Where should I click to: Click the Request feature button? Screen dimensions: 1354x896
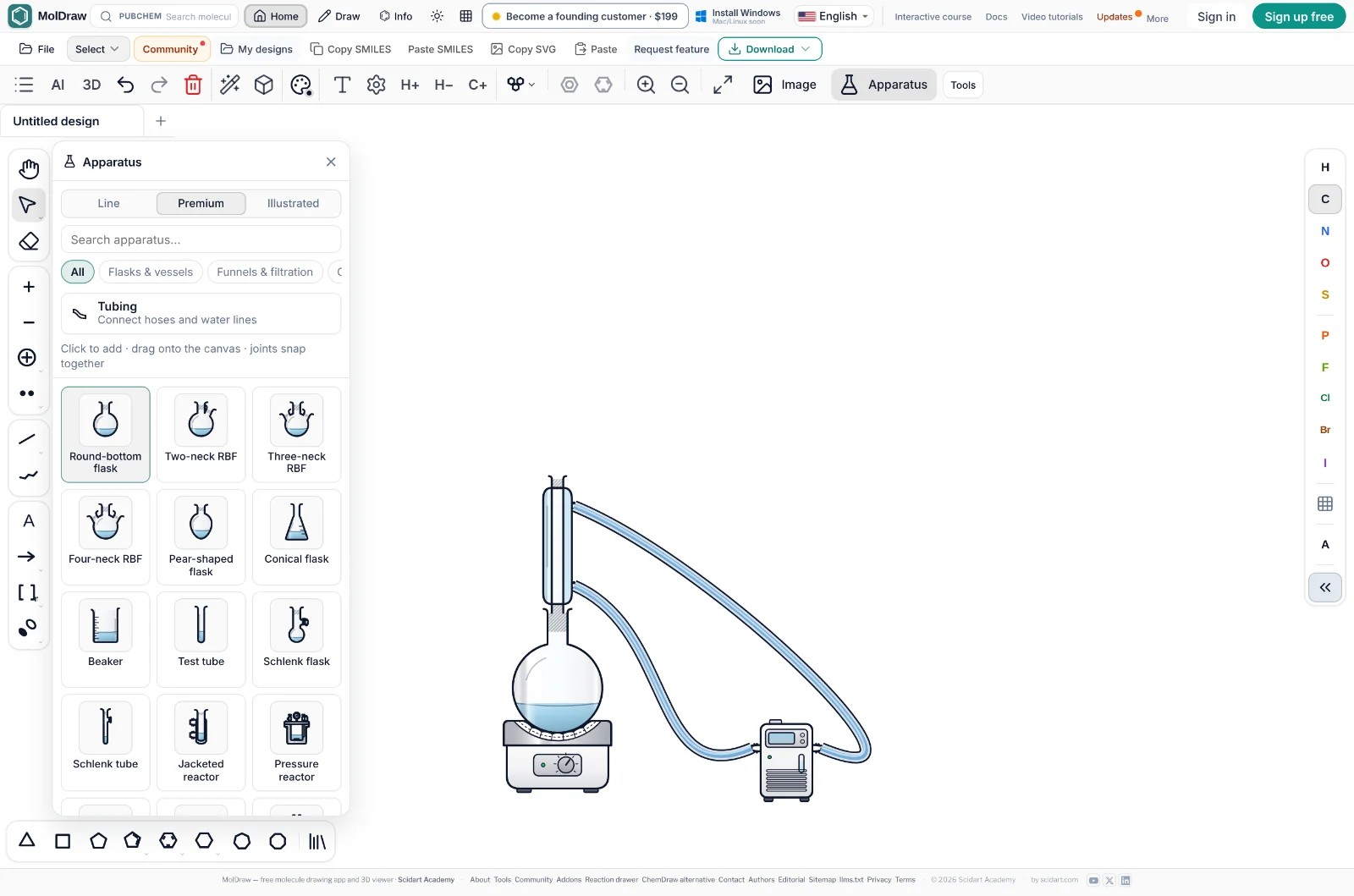[671, 49]
